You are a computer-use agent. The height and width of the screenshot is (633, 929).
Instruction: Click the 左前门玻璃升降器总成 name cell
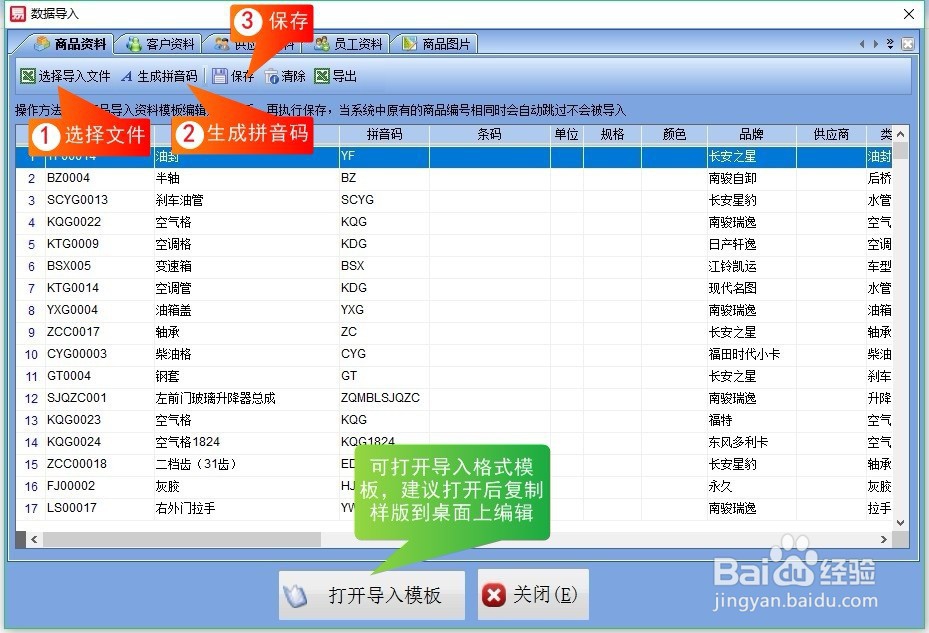(x=246, y=398)
